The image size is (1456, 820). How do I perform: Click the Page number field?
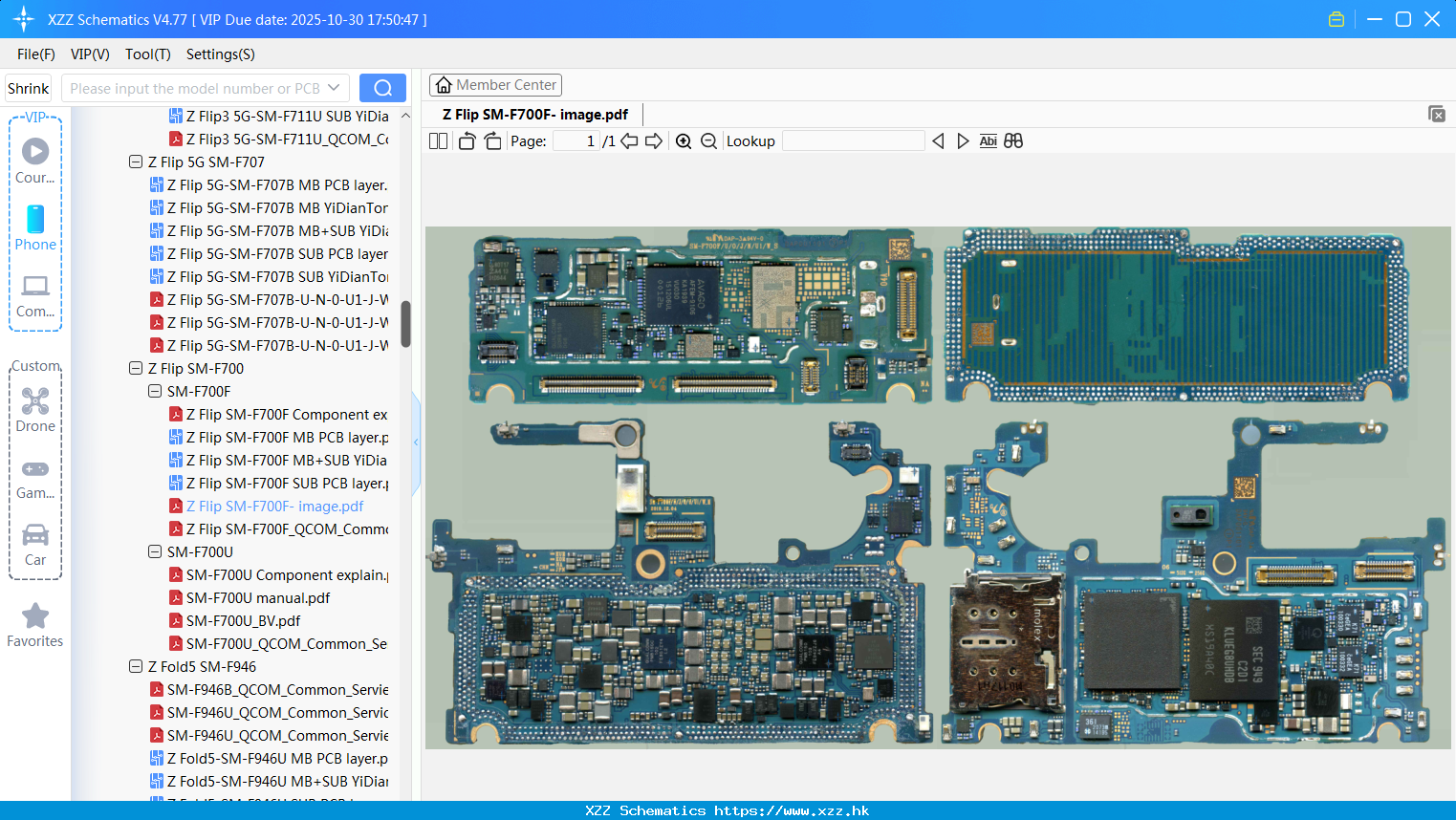pos(575,141)
